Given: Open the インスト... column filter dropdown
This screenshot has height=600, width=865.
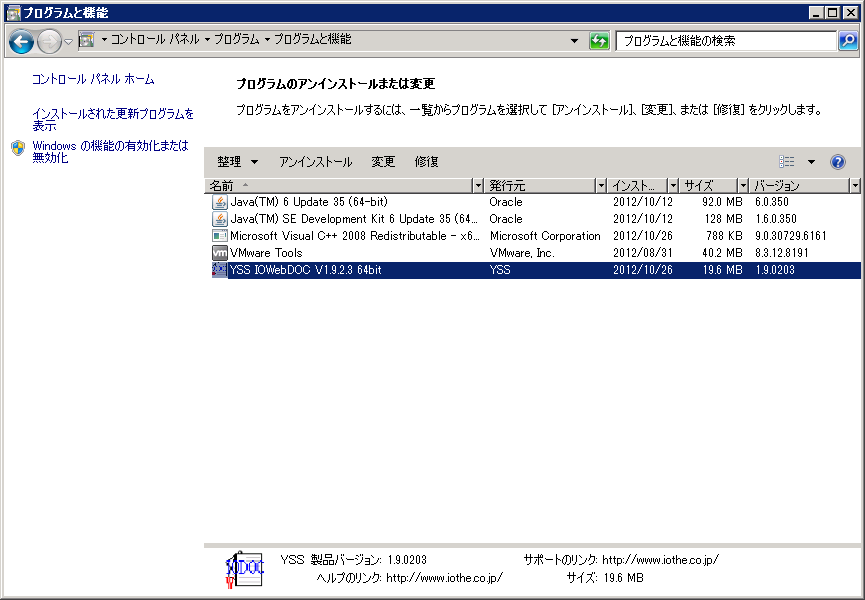Looking at the screenshot, I should coord(673,186).
